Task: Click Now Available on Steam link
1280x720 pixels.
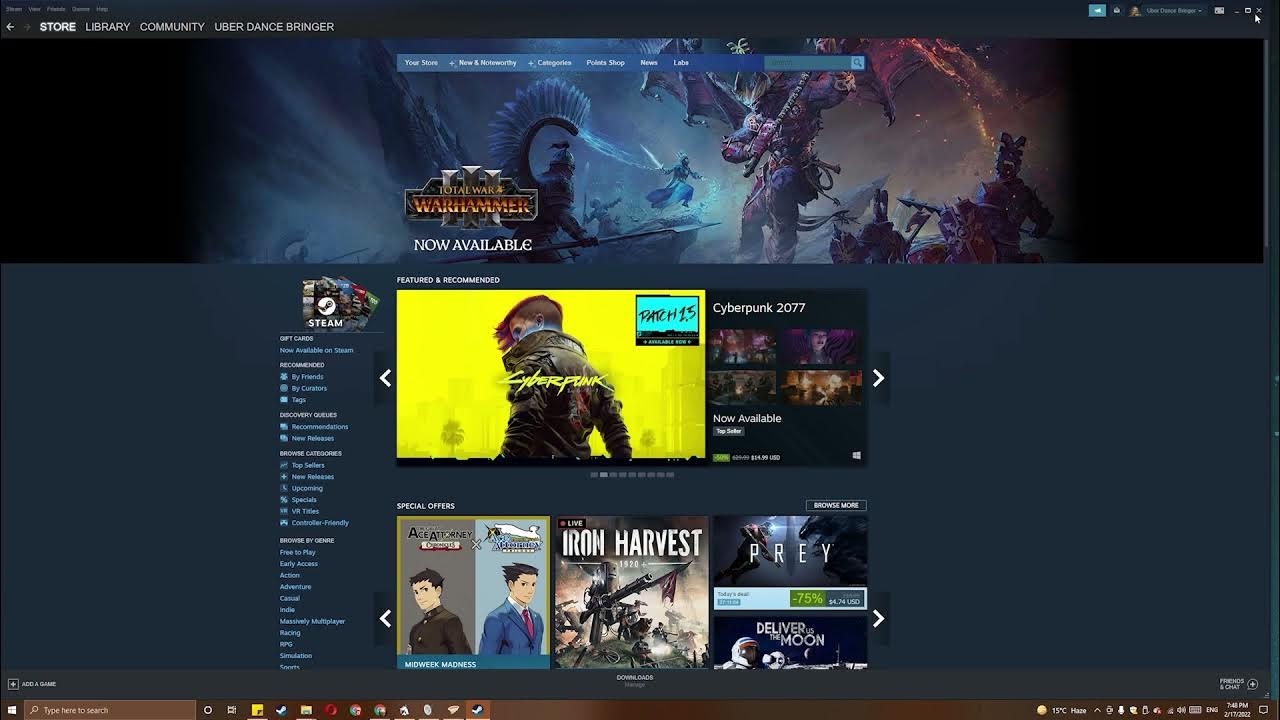Action: pos(316,350)
